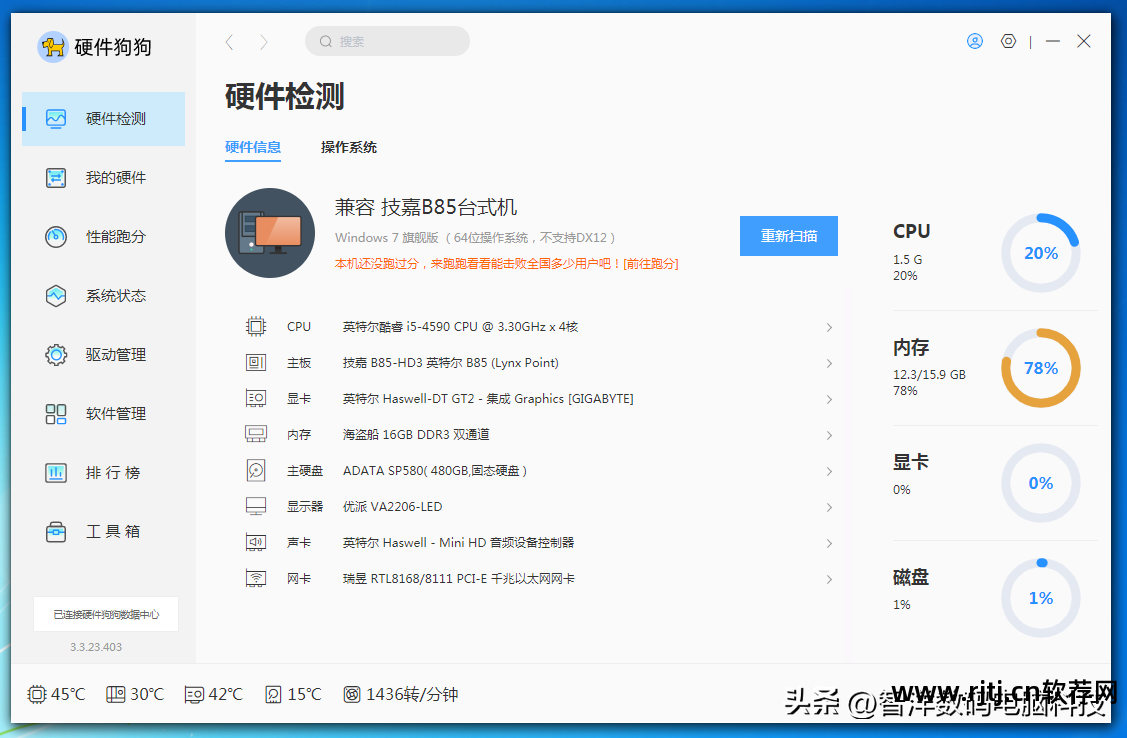Expand the 声卡 Haswell audio row chevron
The height and width of the screenshot is (738, 1127).
(829, 543)
